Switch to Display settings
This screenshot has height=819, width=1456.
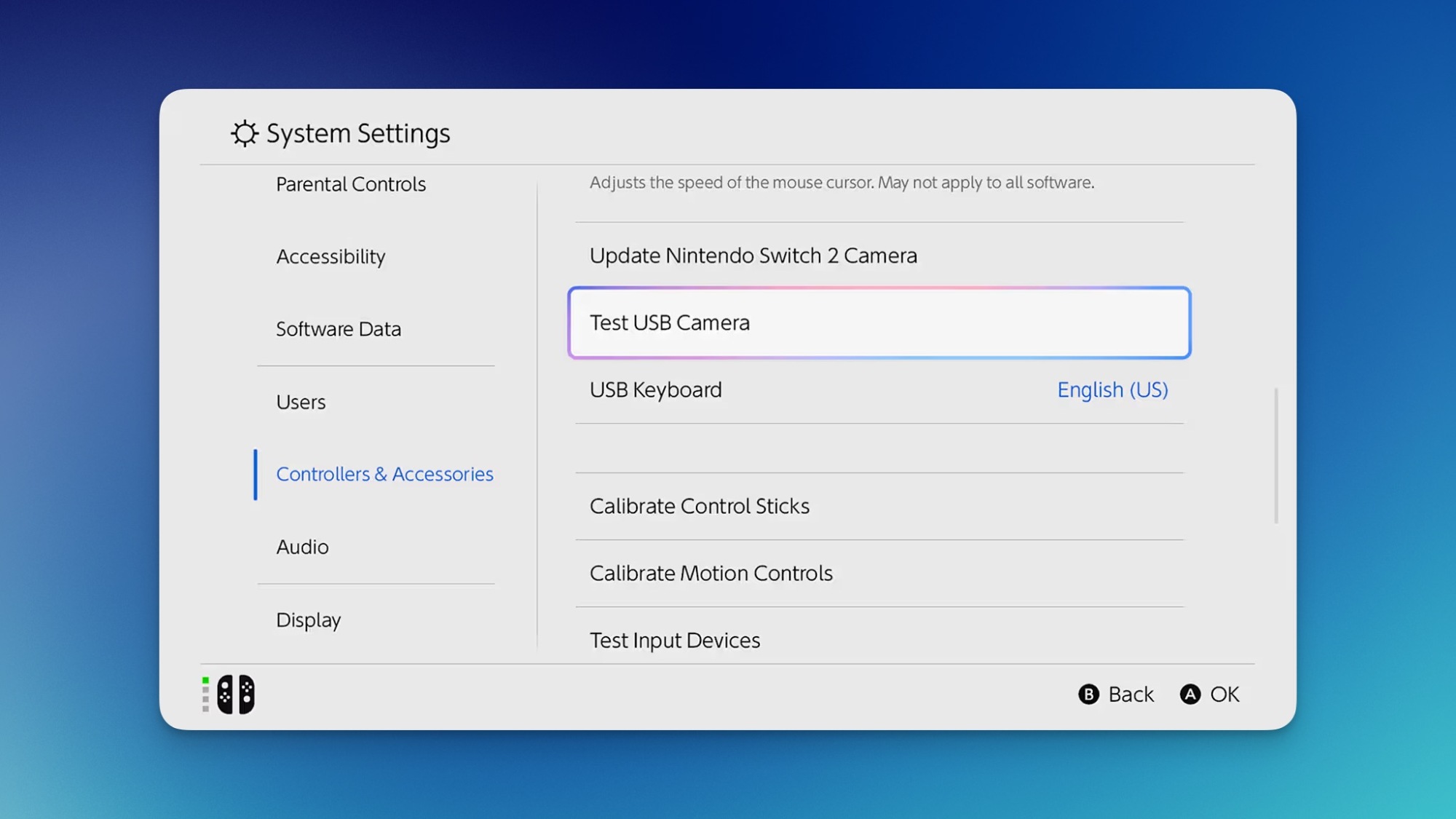(x=308, y=620)
